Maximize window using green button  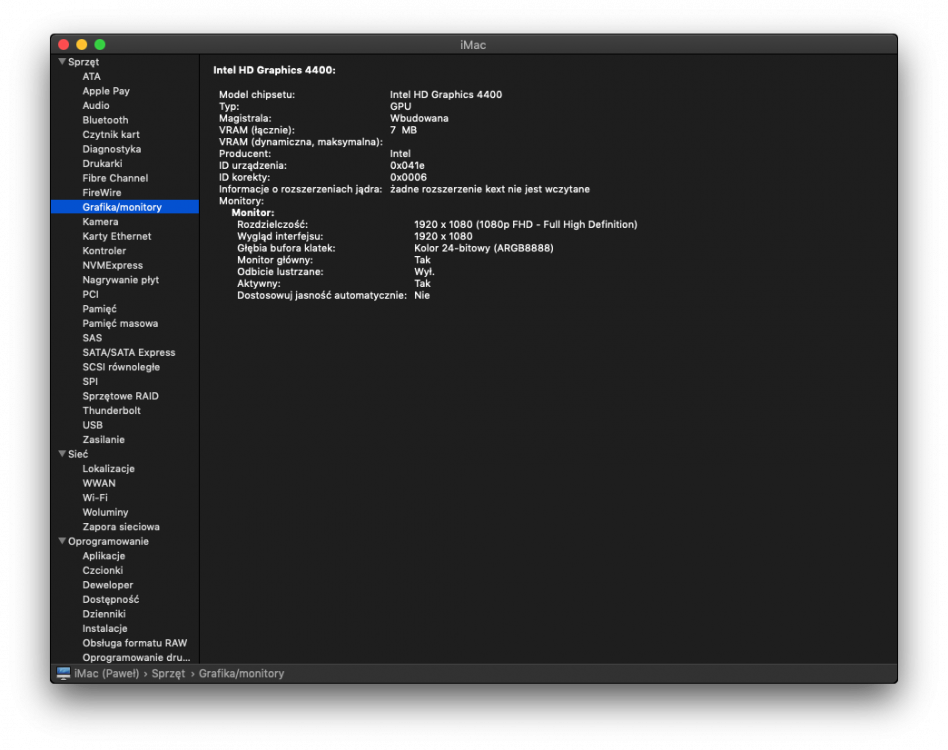tap(100, 45)
